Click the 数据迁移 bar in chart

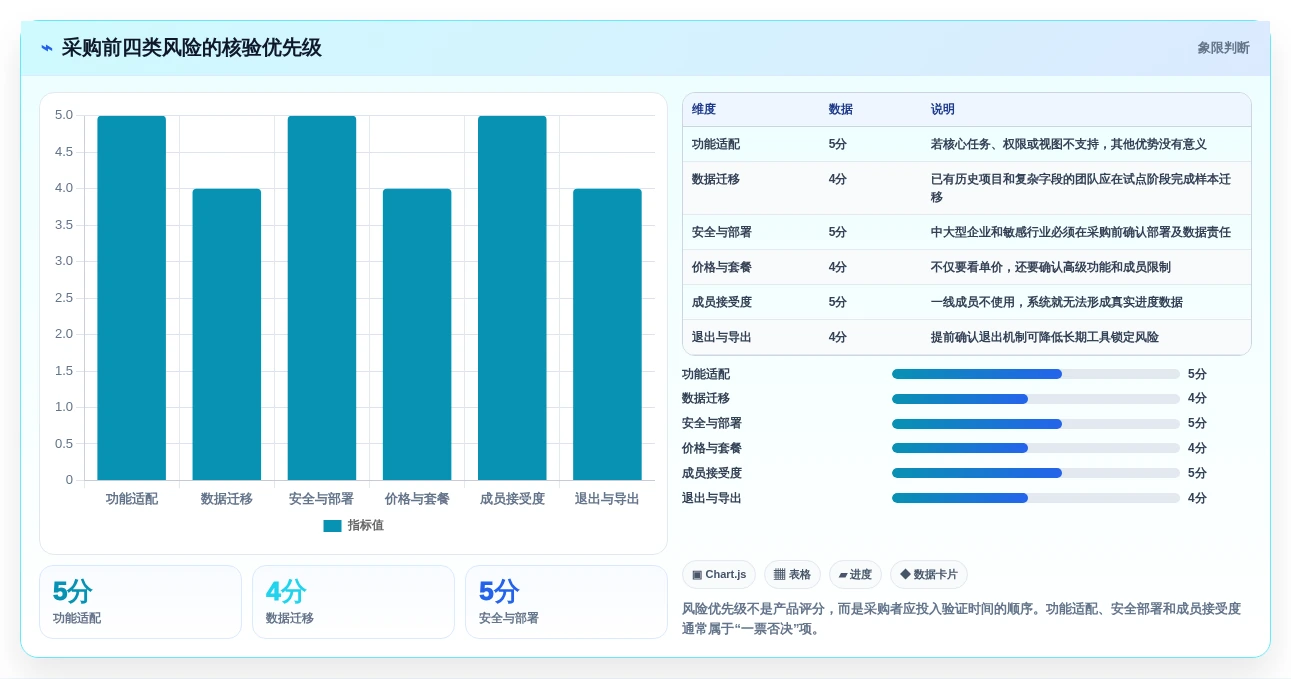tap(227, 334)
